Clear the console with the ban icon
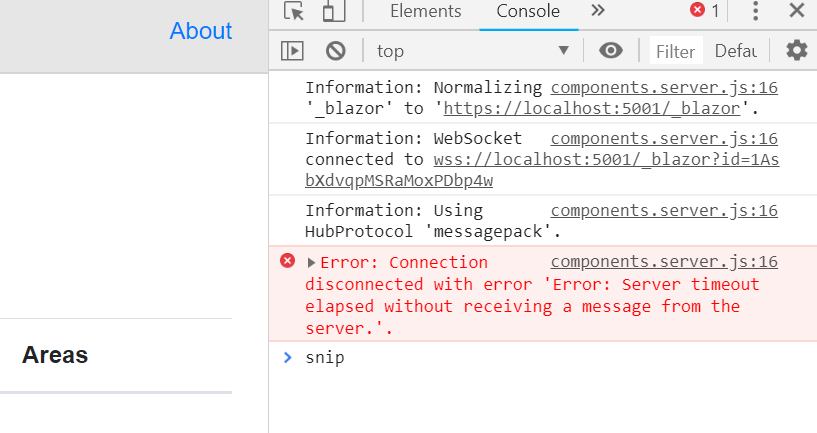The width and height of the screenshot is (817, 433). 336,51
